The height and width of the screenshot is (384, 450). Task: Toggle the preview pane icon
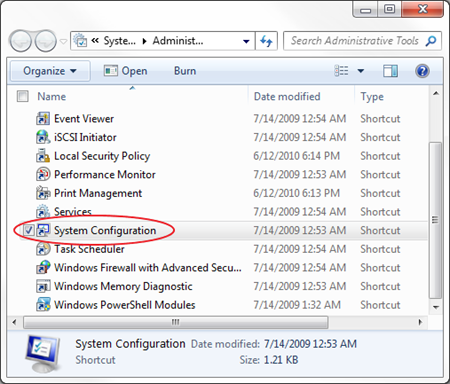pyautogui.click(x=390, y=71)
